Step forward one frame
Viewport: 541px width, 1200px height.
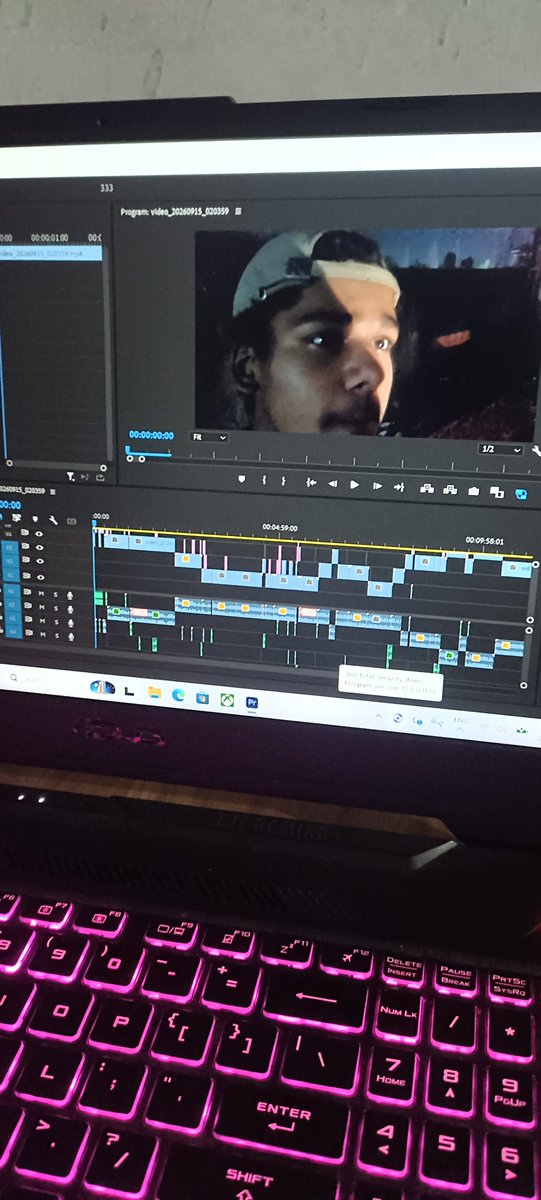pyautogui.click(x=377, y=486)
